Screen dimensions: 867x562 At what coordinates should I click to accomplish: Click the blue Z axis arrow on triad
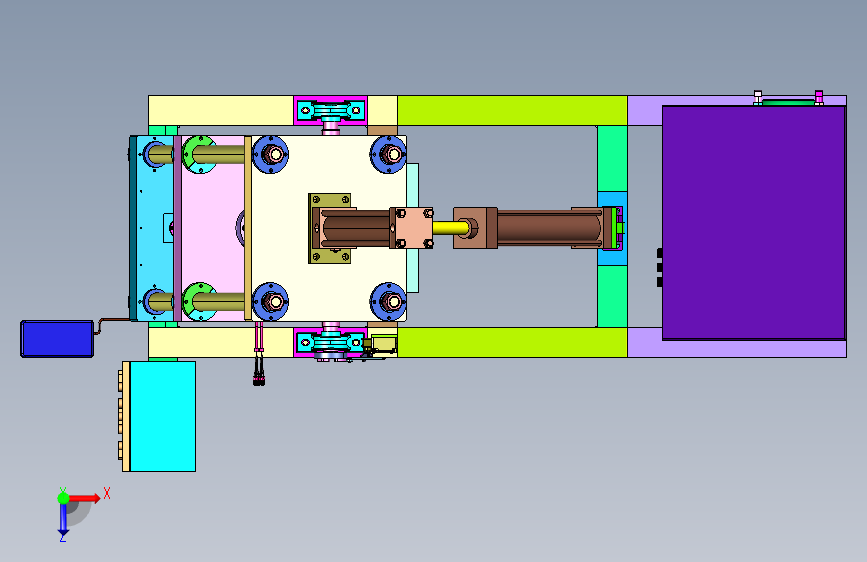click(63, 519)
